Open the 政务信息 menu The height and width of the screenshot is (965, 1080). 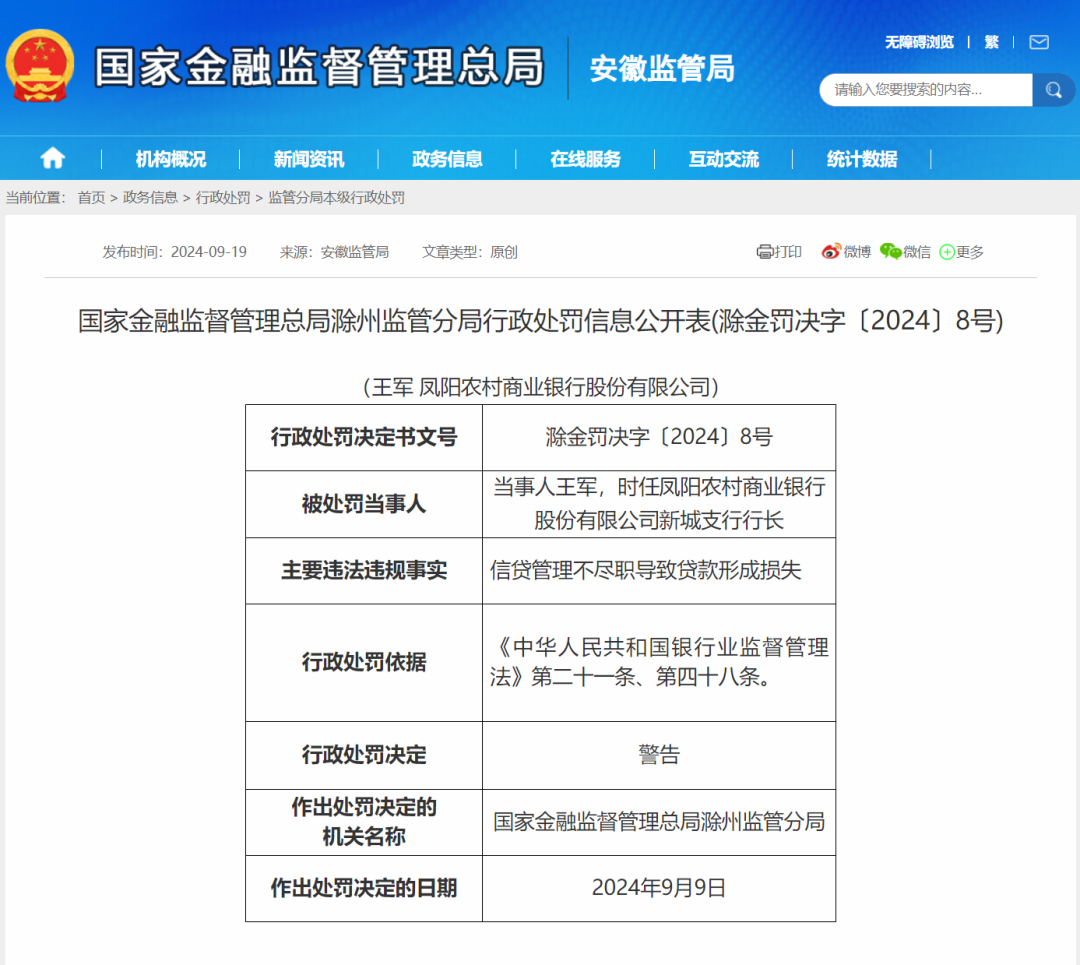point(447,159)
